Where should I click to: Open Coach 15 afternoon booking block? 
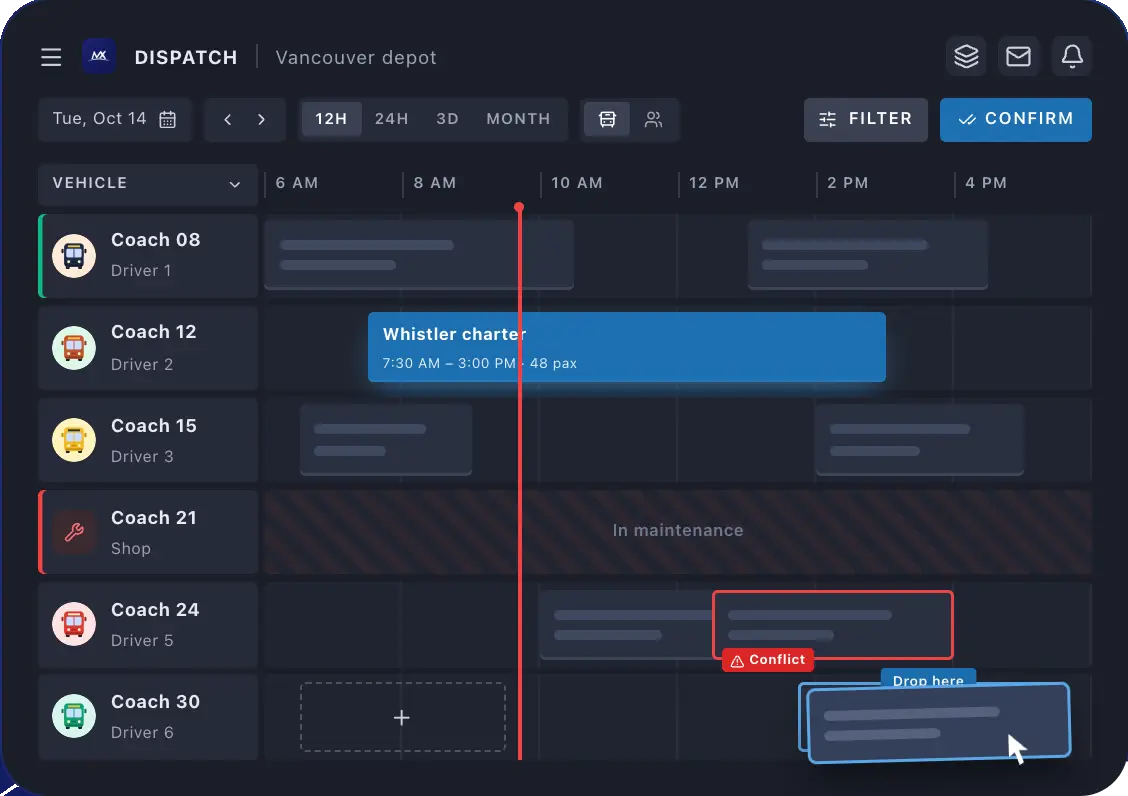[919, 439]
